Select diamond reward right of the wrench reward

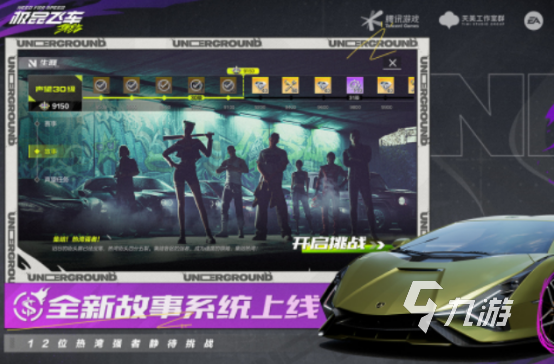click(x=323, y=86)
